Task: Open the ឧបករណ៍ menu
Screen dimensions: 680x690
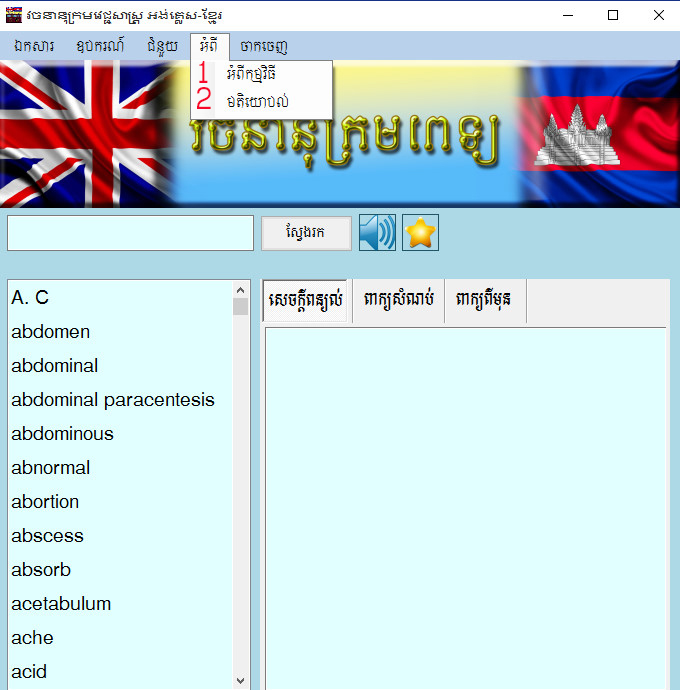Action: pos(100,46)
